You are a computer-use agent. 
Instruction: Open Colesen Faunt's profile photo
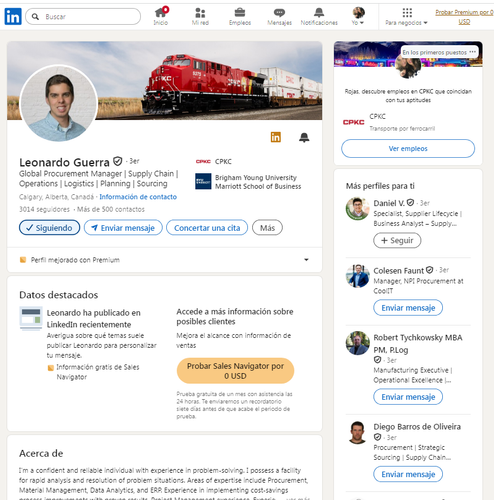click(x=358, y=276)
